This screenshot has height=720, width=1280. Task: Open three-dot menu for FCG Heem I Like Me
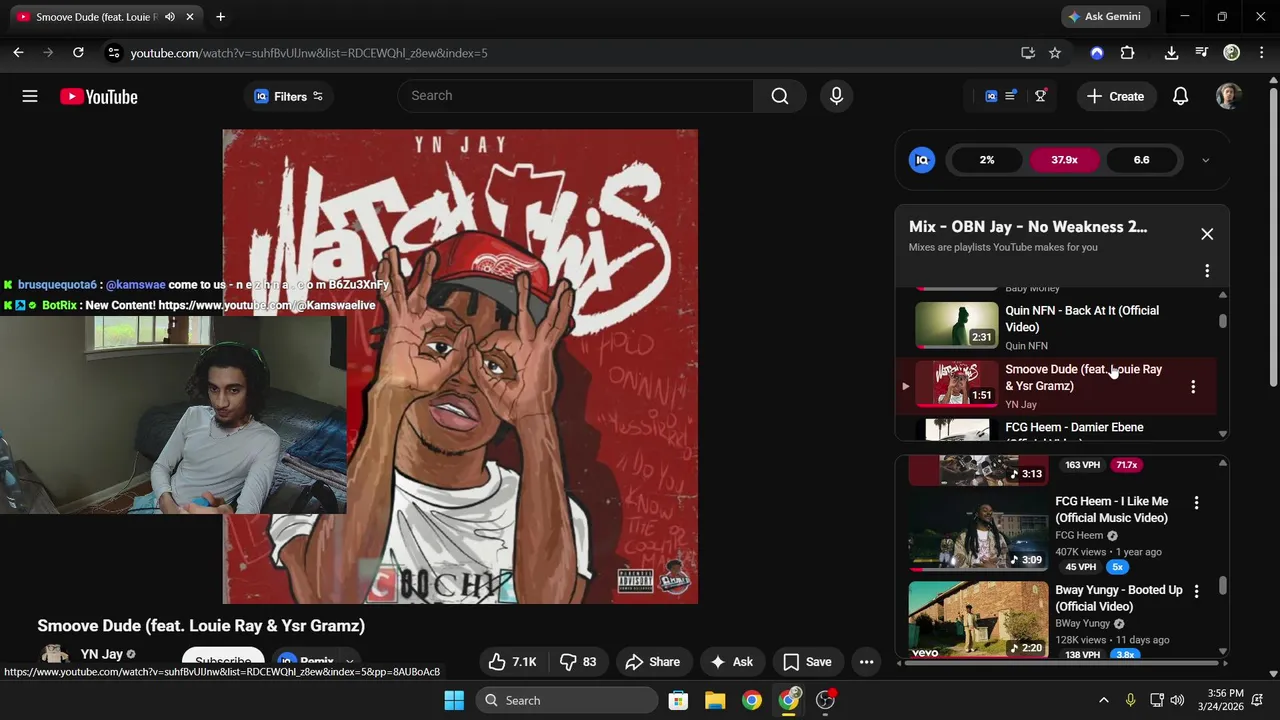coord(1196,503)
